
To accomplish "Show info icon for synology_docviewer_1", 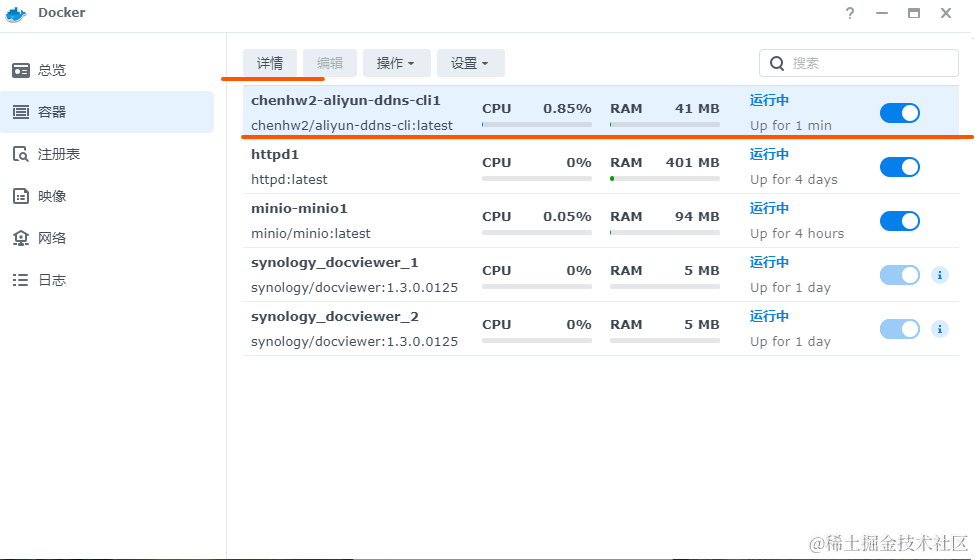I will tap(940, 275).
